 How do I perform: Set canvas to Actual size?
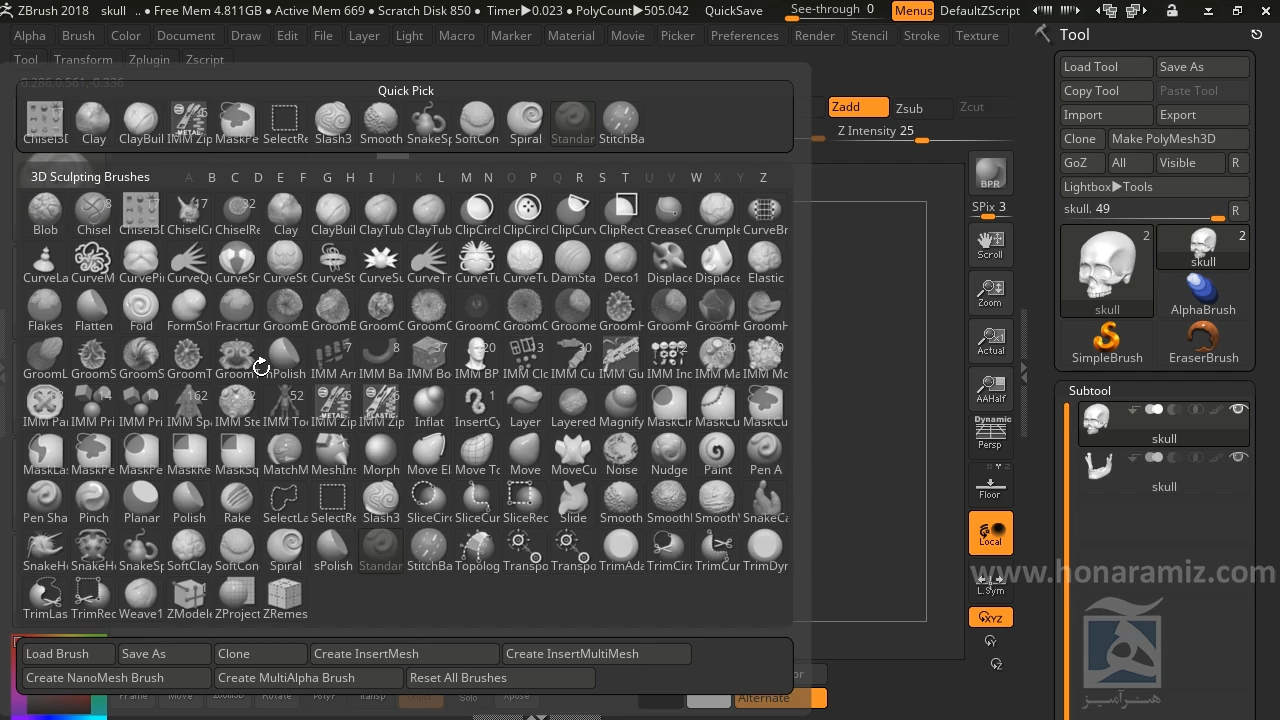990,340
